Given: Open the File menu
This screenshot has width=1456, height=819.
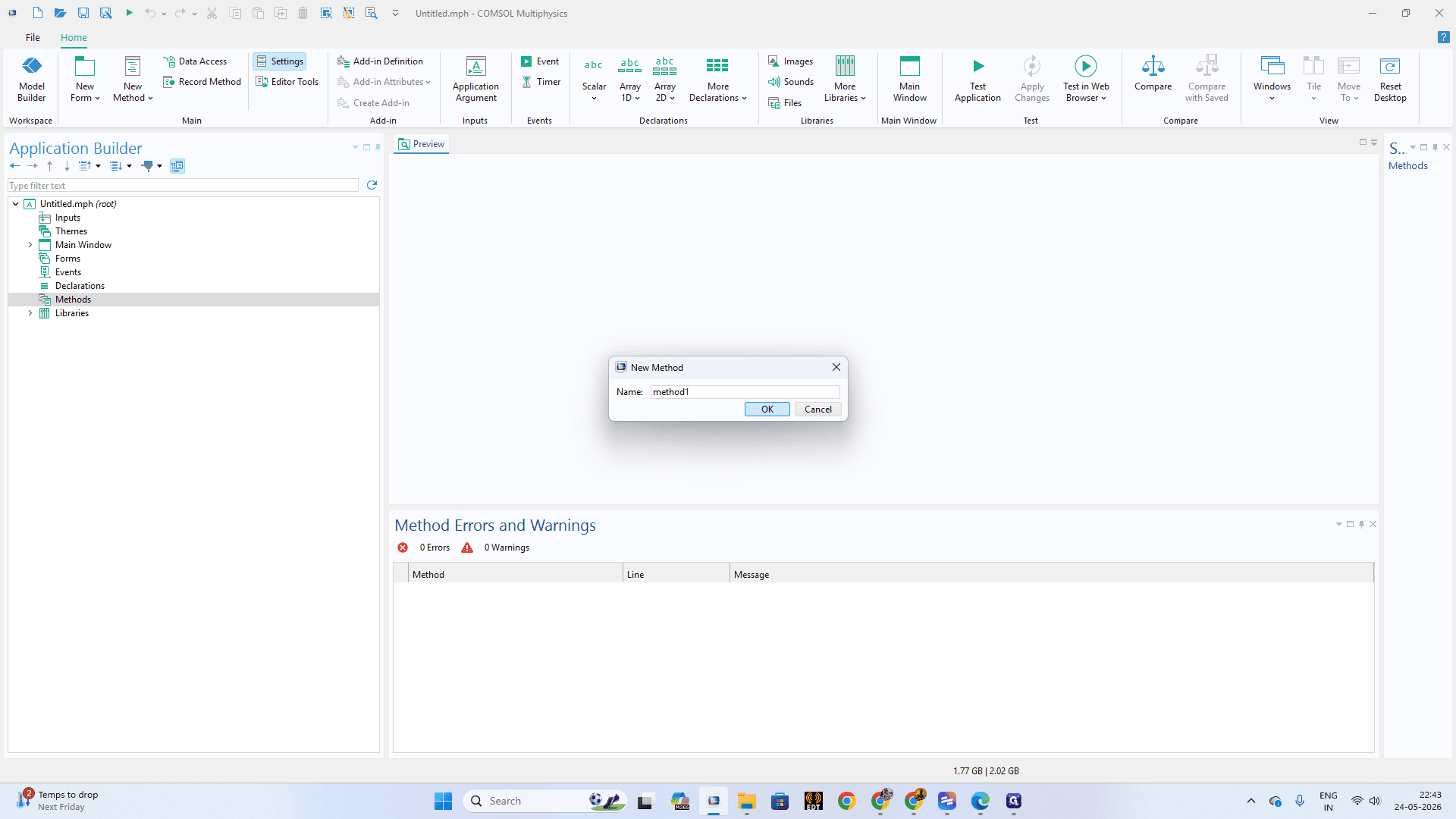Looking at the screenshot, I should pyautogui.click(x=33, y=37).
